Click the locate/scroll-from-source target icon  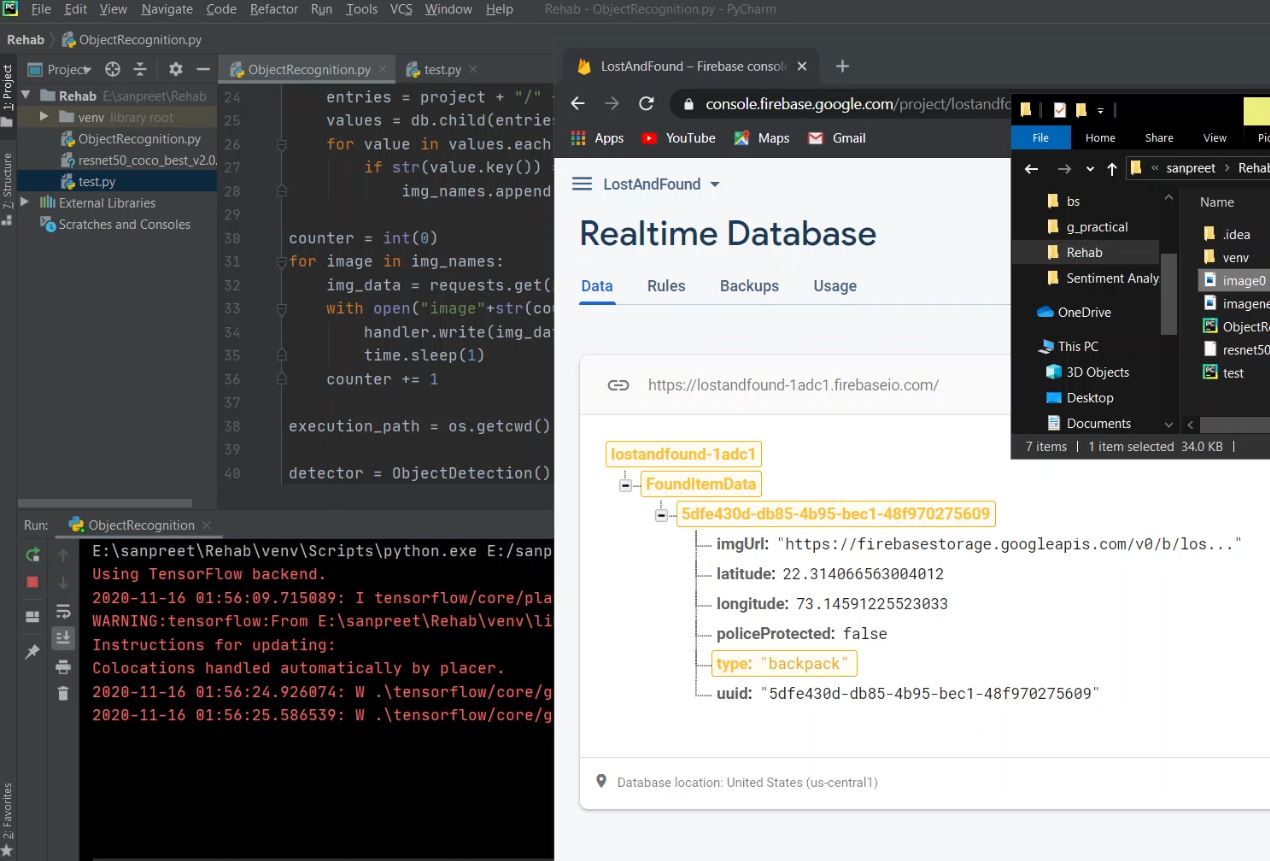tap(113, 70)
